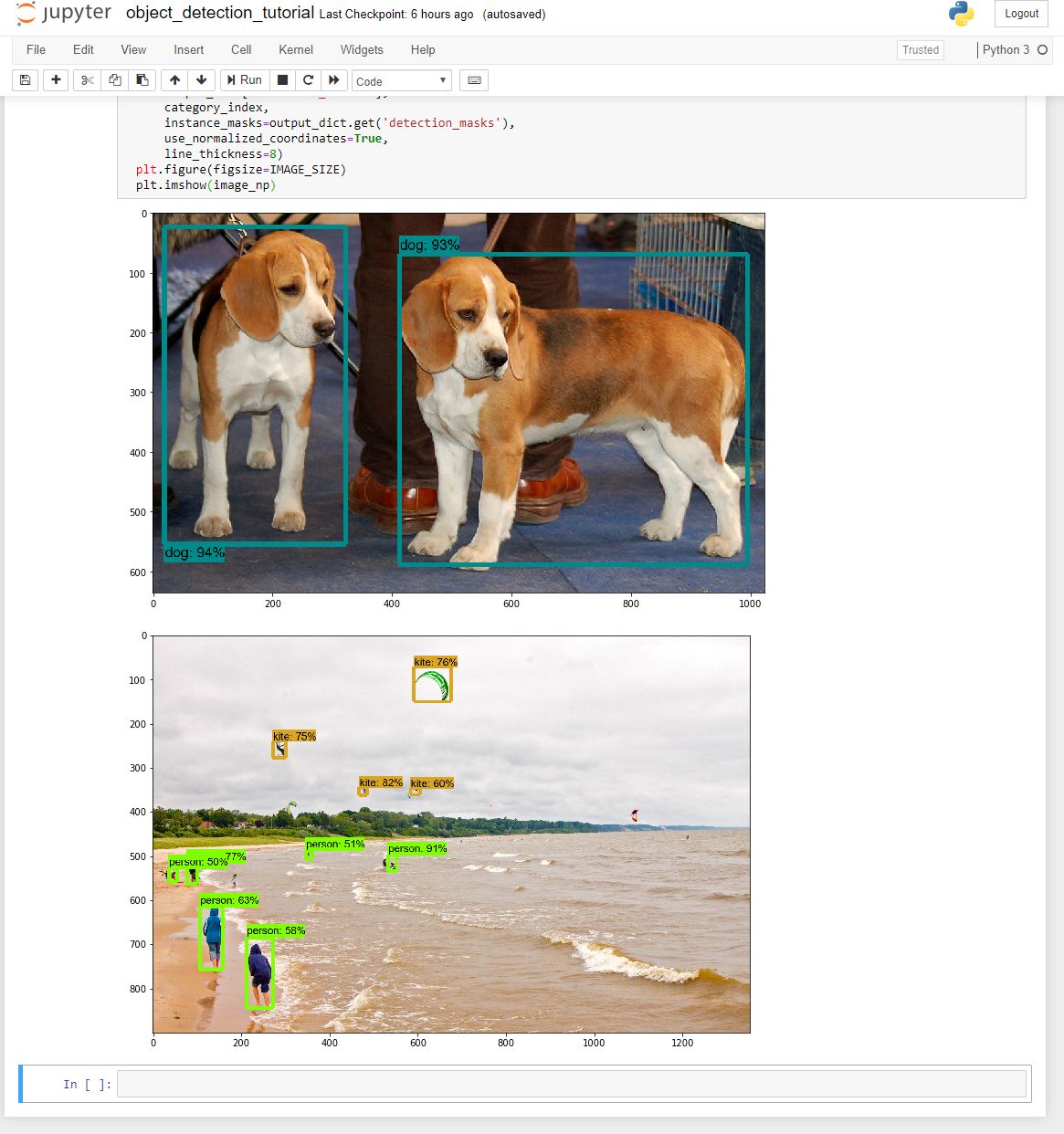Click the kernel idle indicator circle
This screenshot has width=1064, height=1134.
(1043, 50)
